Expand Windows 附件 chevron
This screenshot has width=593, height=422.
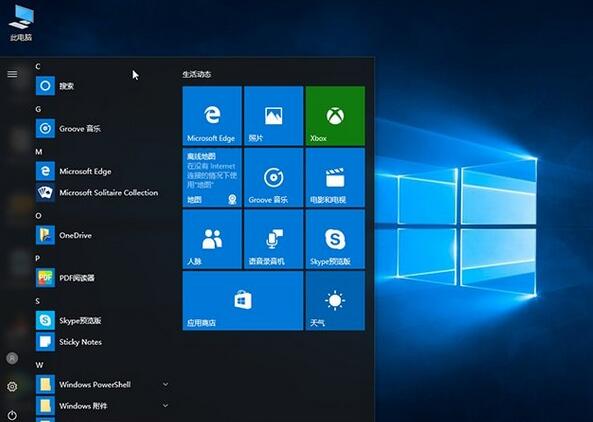point(165,406)
